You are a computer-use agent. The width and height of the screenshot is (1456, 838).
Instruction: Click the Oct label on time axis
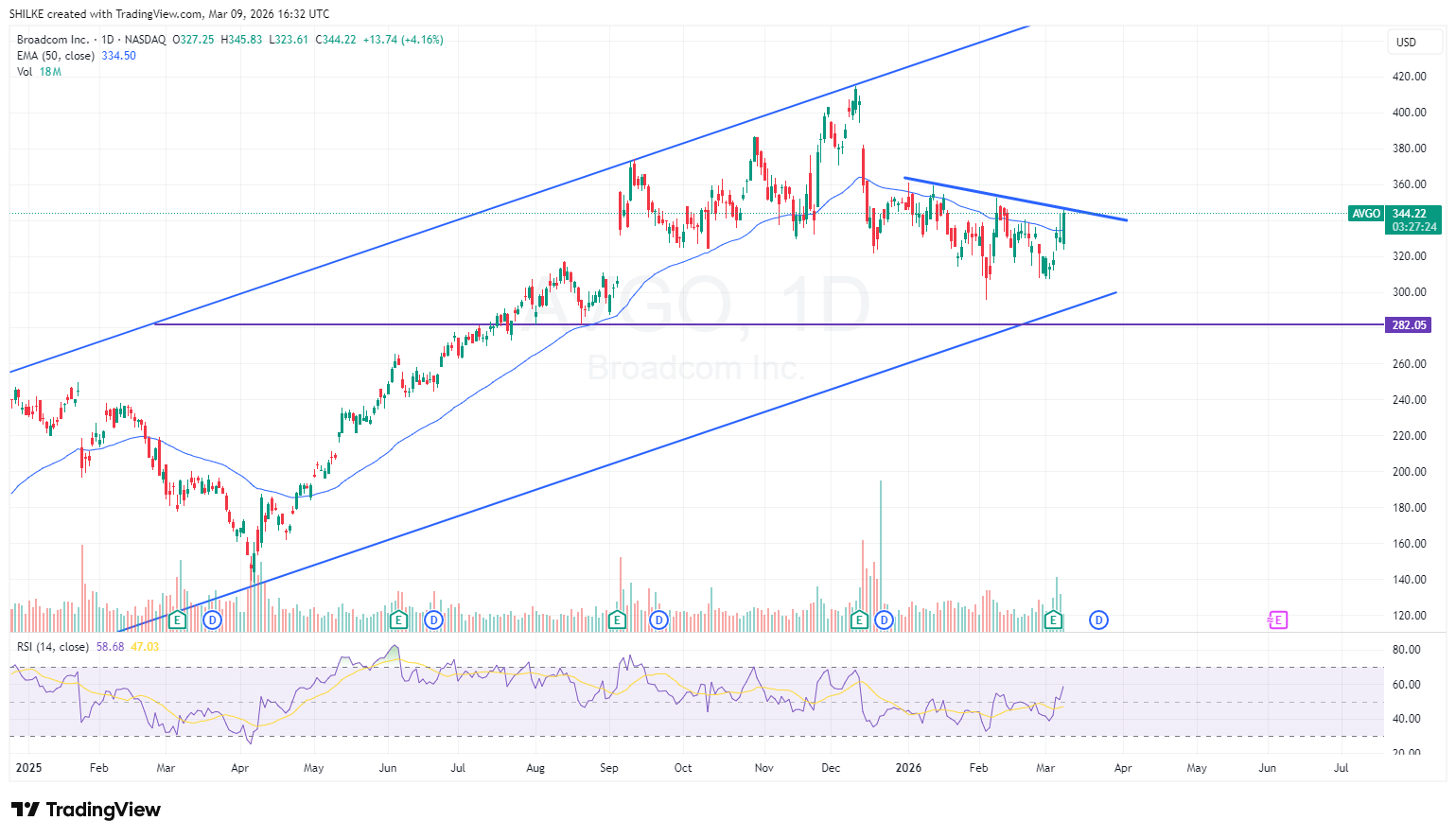683,768
